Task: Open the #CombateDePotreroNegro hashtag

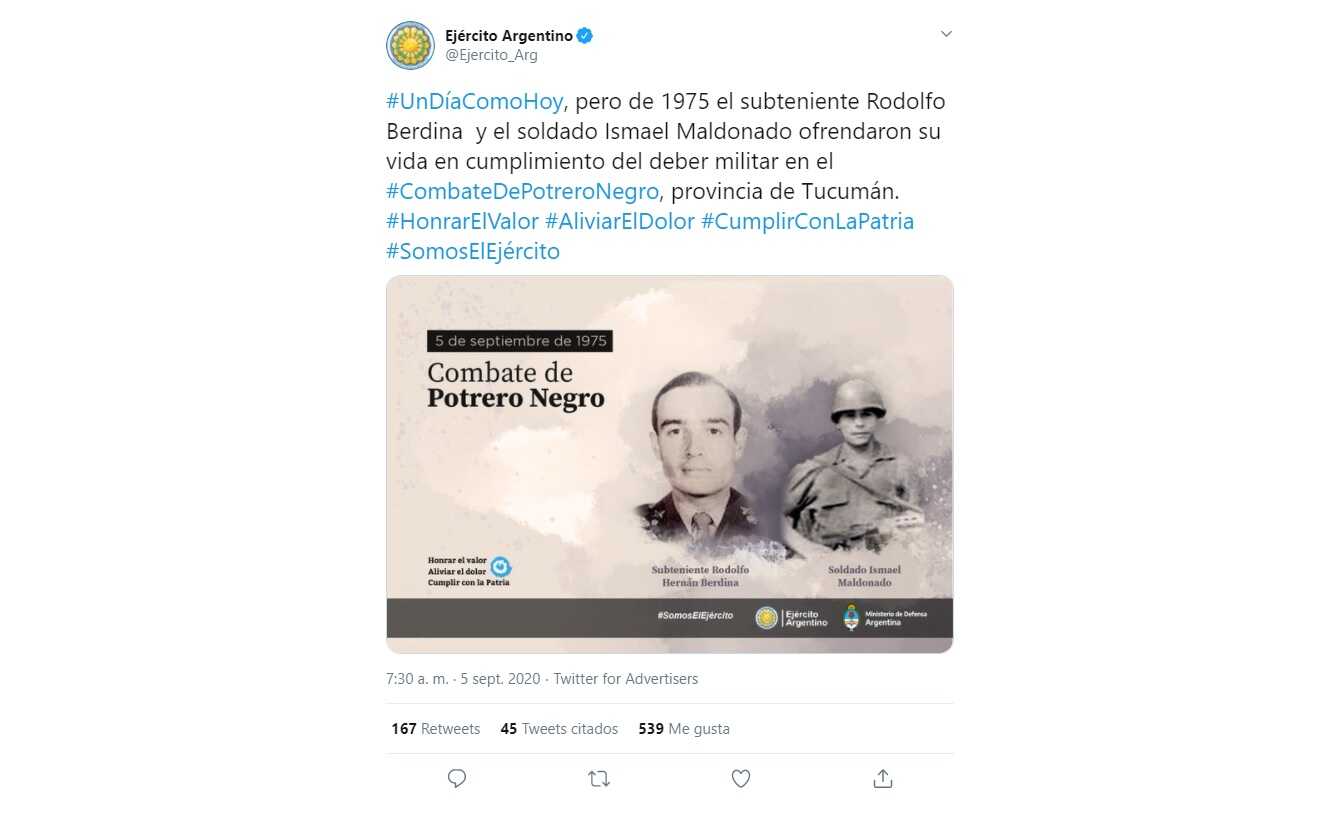Action: tap(522, 191)
